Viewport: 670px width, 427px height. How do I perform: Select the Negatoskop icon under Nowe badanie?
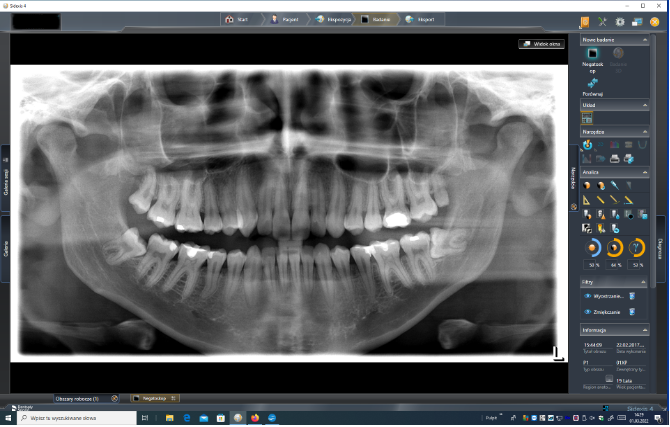(x=593, y=55)
